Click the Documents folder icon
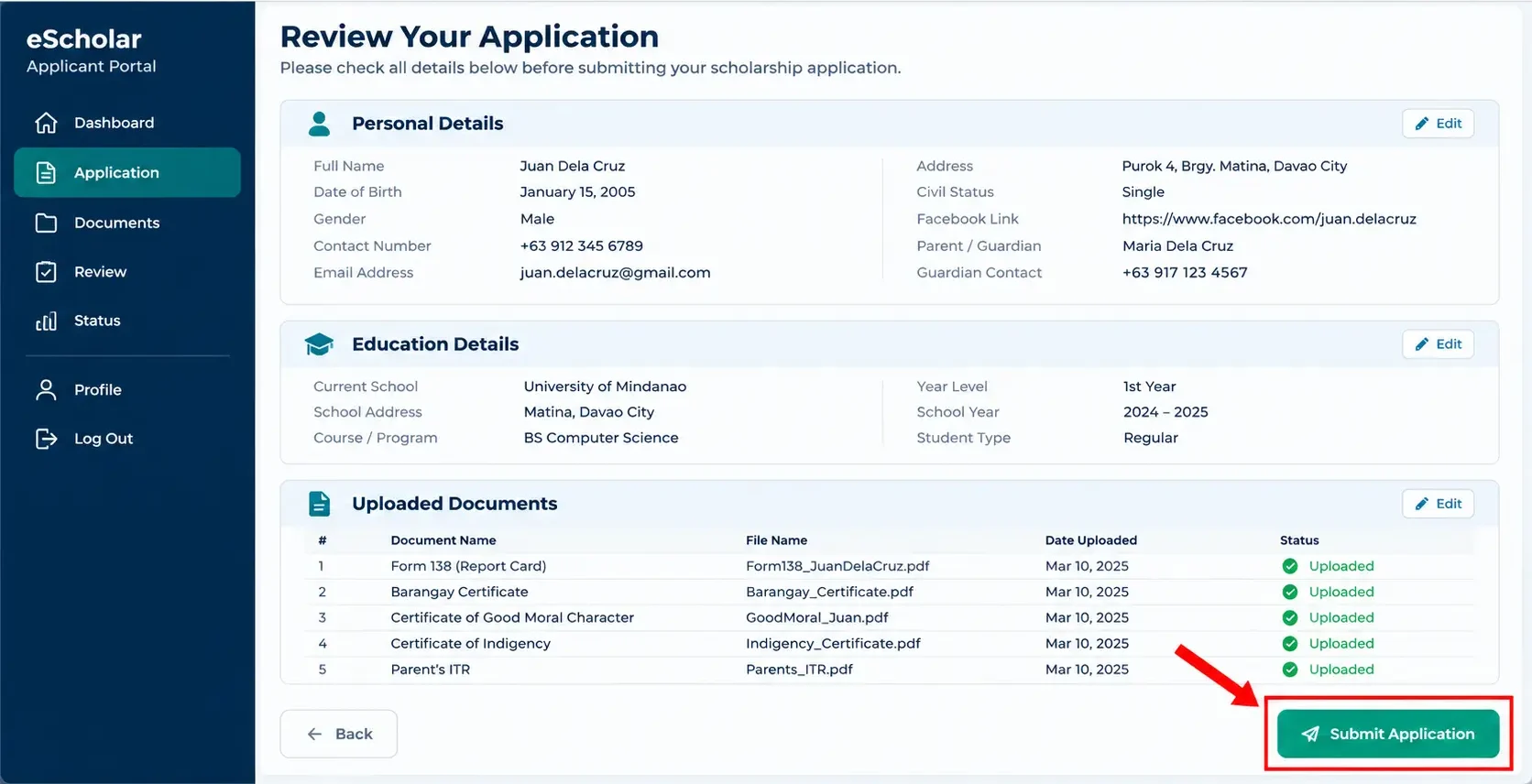1532x784 pixels. click(x=46, y=223)
